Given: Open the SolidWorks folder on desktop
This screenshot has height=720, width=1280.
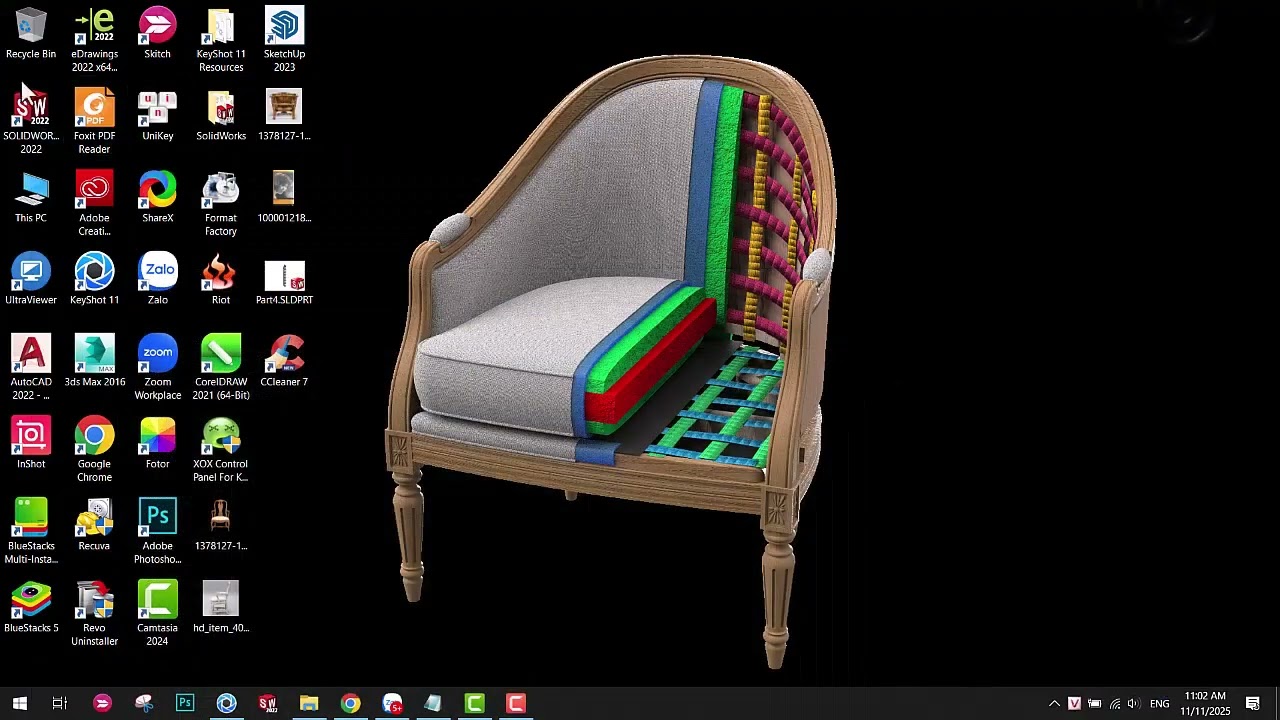Looking at the screenshot, I should pyautogui.click(x=221, y=116).
